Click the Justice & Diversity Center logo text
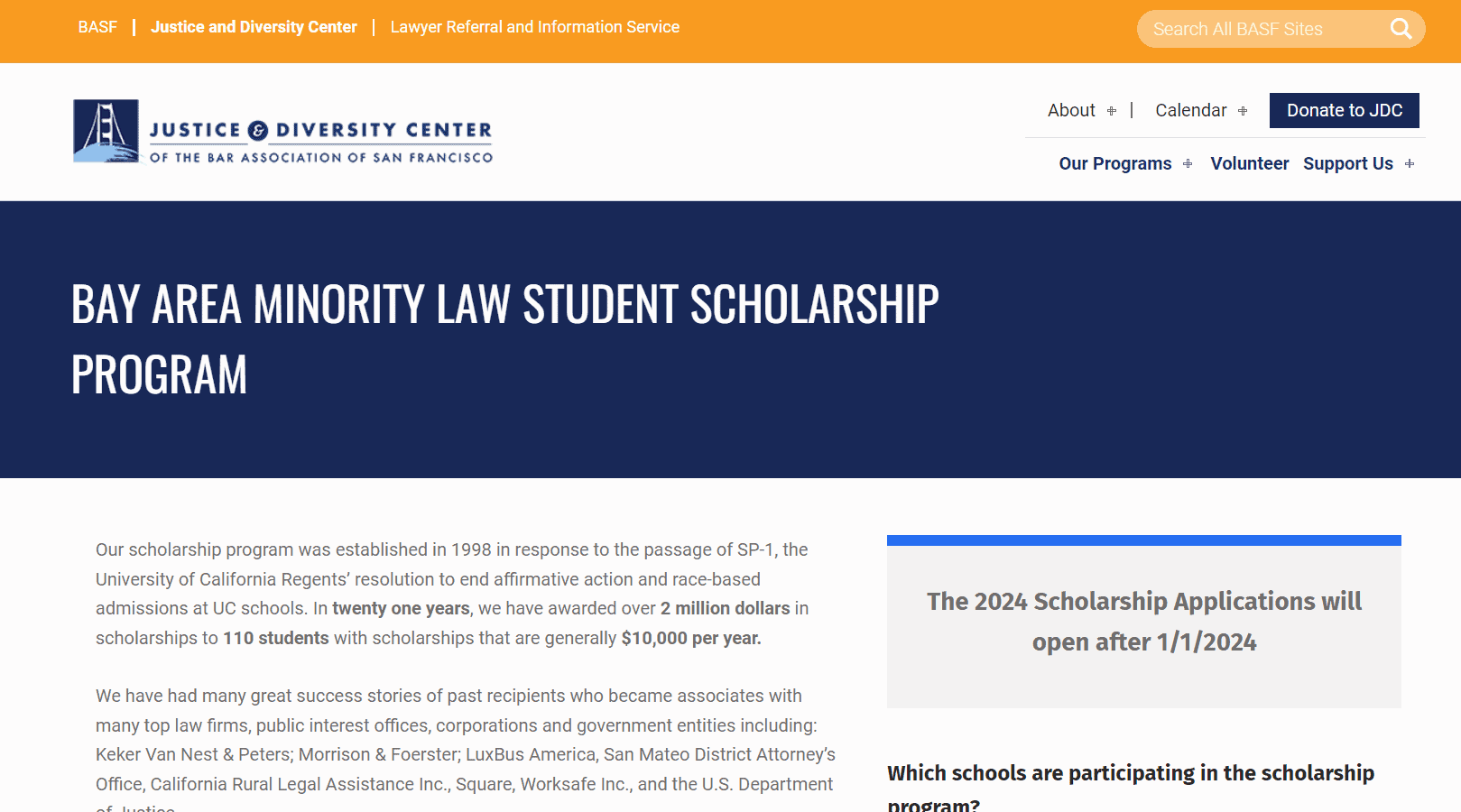The width and height of the screenshot is (1461, 812). click(x=320, y=143)
